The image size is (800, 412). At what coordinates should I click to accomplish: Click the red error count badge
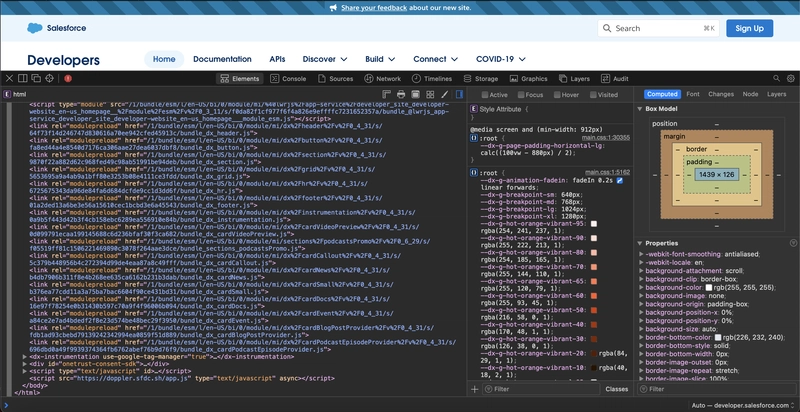pos(68,78)
